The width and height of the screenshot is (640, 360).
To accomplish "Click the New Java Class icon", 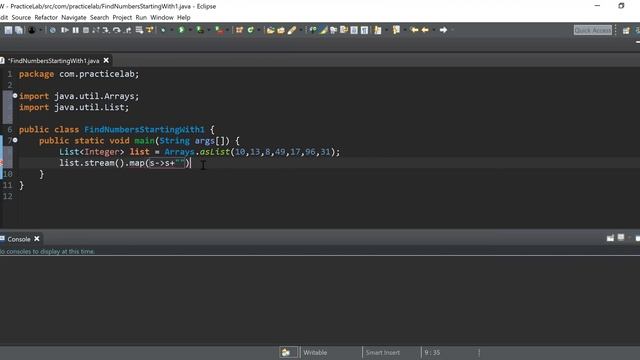I will coord(250,30).
